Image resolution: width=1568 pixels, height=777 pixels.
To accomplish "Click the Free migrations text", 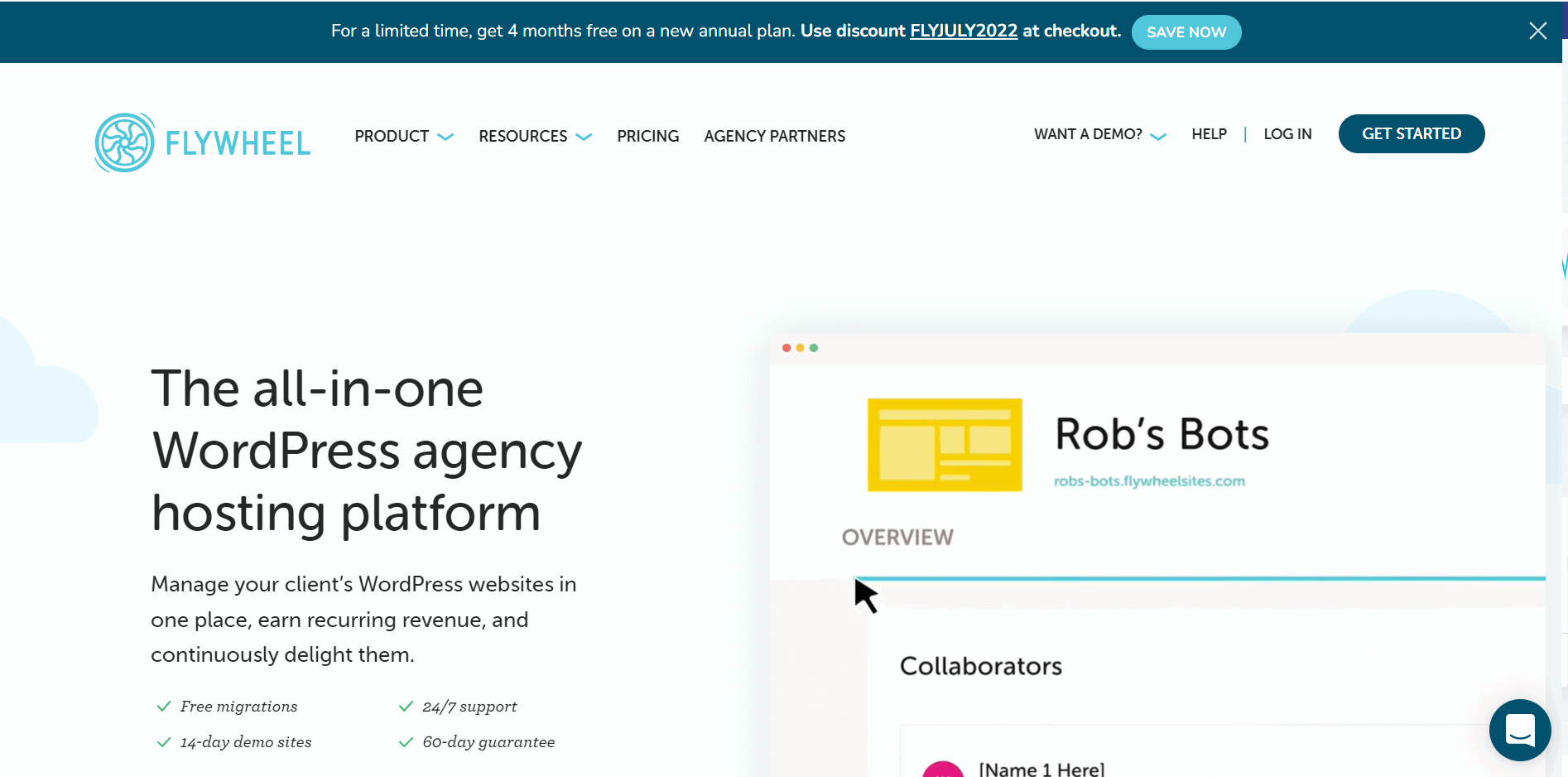I will tap(238, 707).
